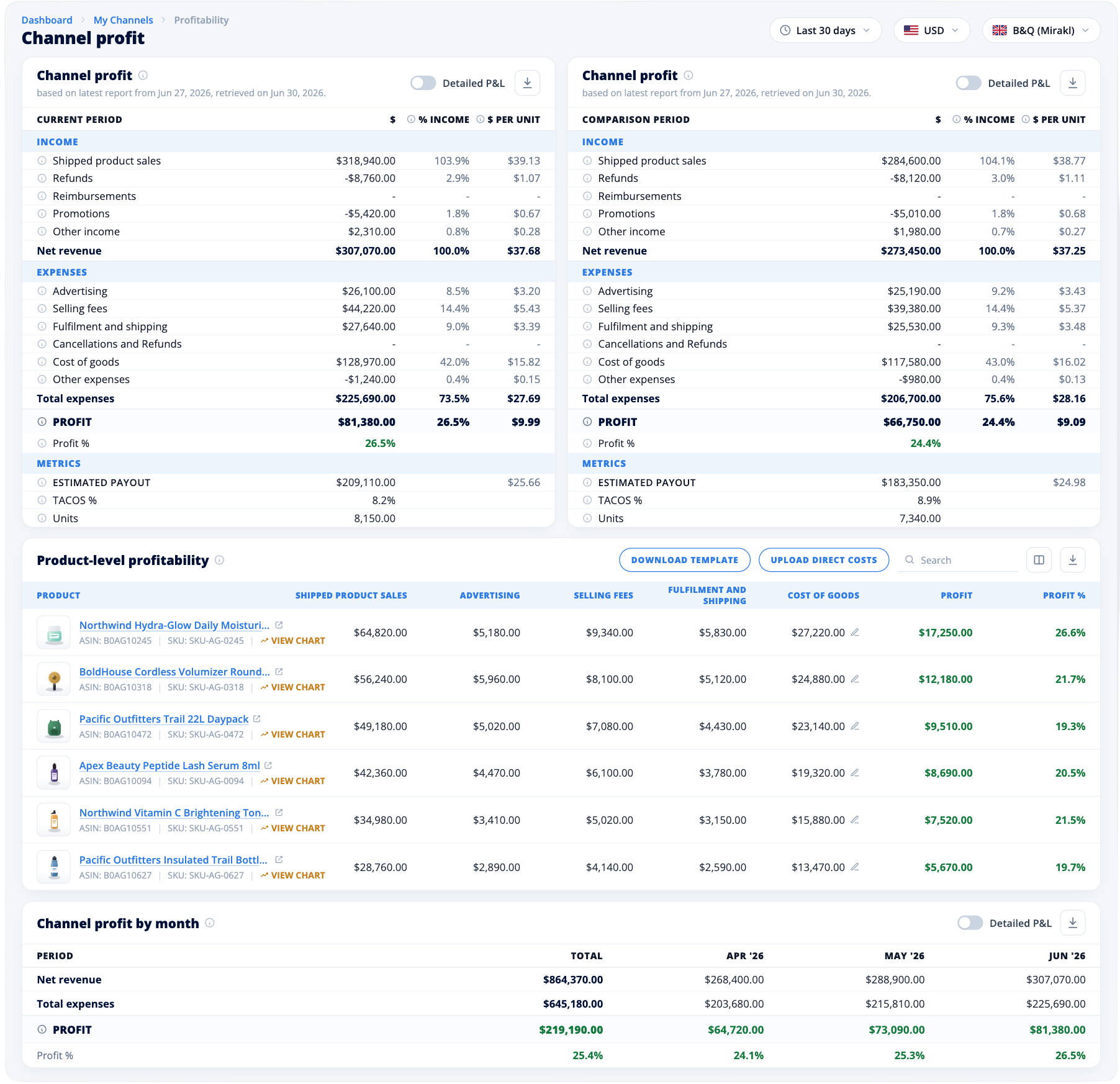The image size is (1120, 1084).
Task: Open the B&Q (Mirakl) channel dropdown
Action: point(1041,30)
